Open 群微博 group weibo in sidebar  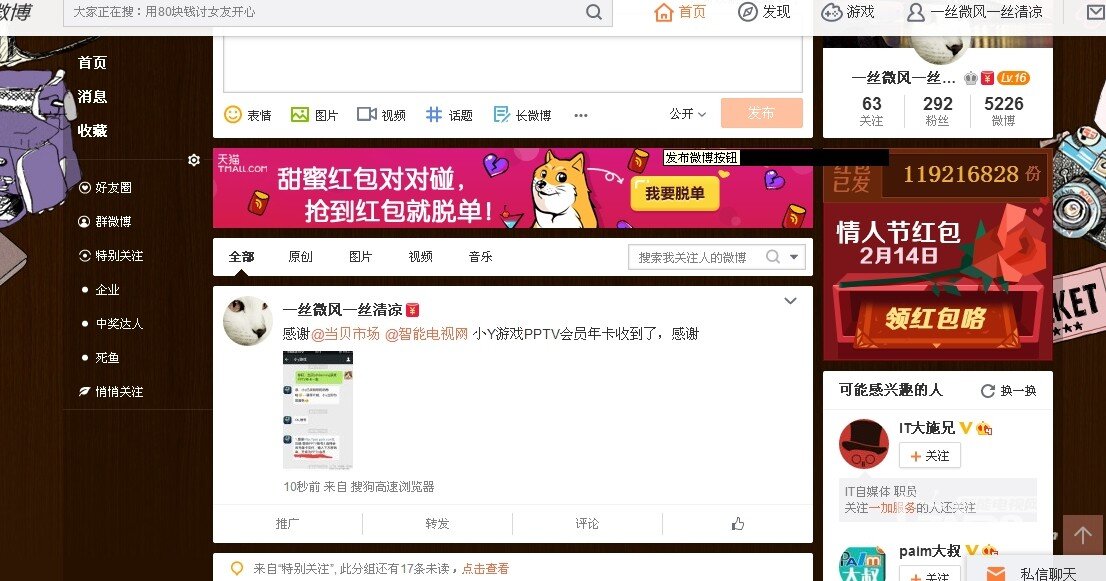[105, 221]
